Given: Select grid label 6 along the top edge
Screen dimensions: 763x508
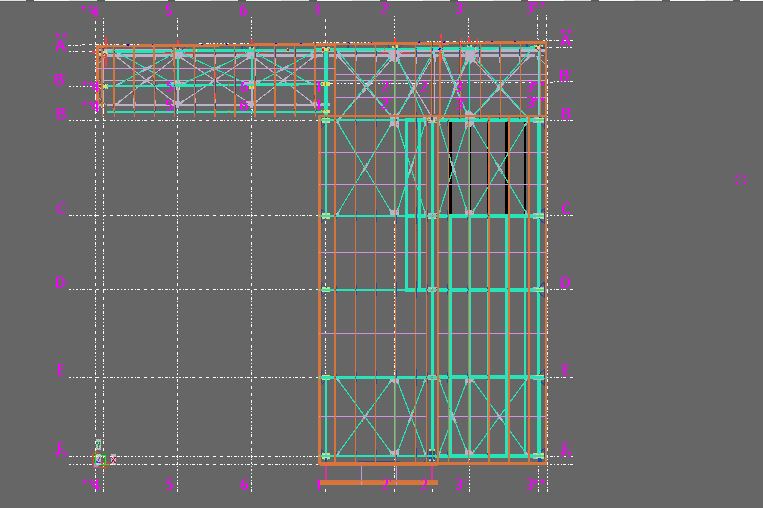Looking at the screenshot, I should point(244,11).
